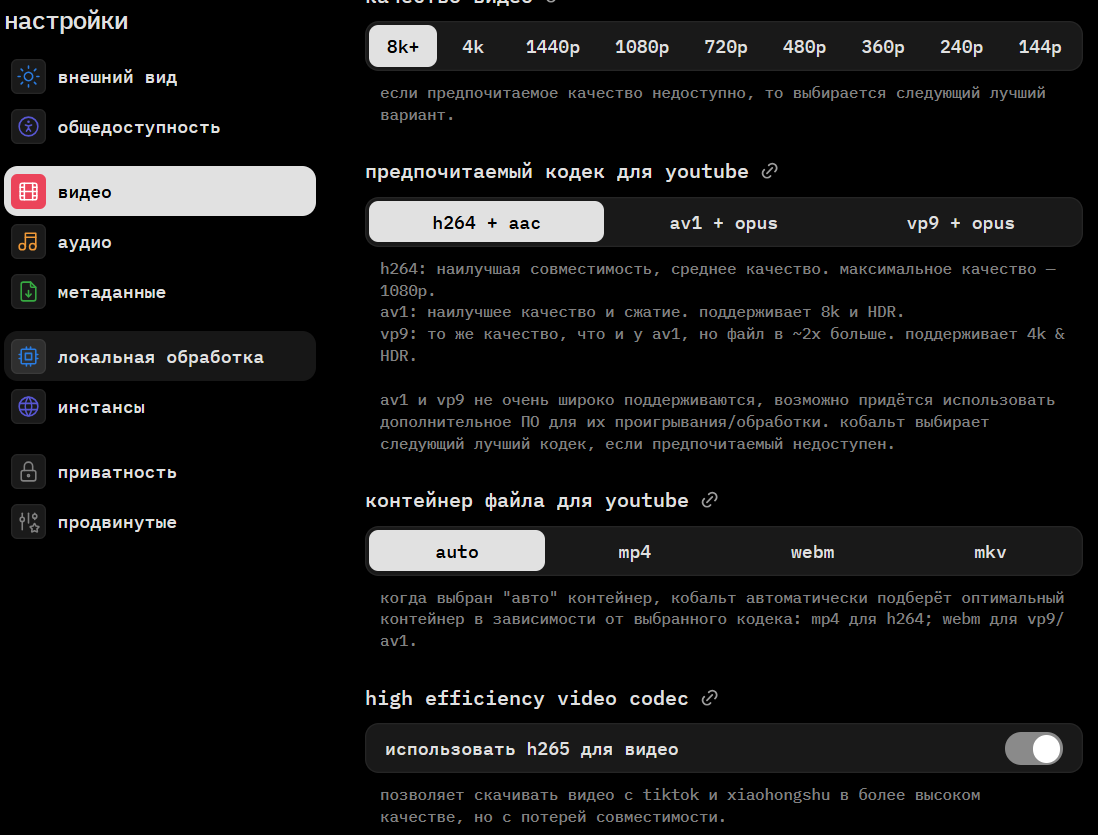Go to the аудио settings page
The width and height of the screenshot is (1098, 835).
[160, 242]
